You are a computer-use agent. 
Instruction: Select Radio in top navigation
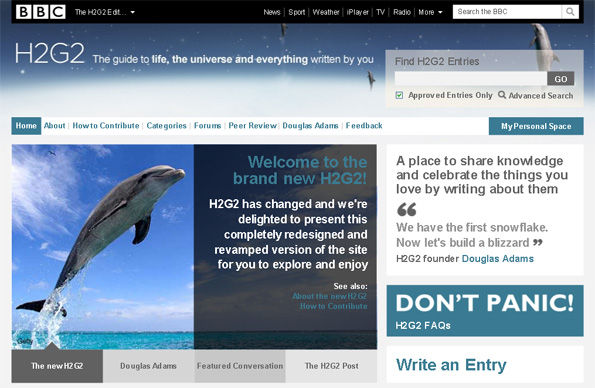(x=402, y=12)
